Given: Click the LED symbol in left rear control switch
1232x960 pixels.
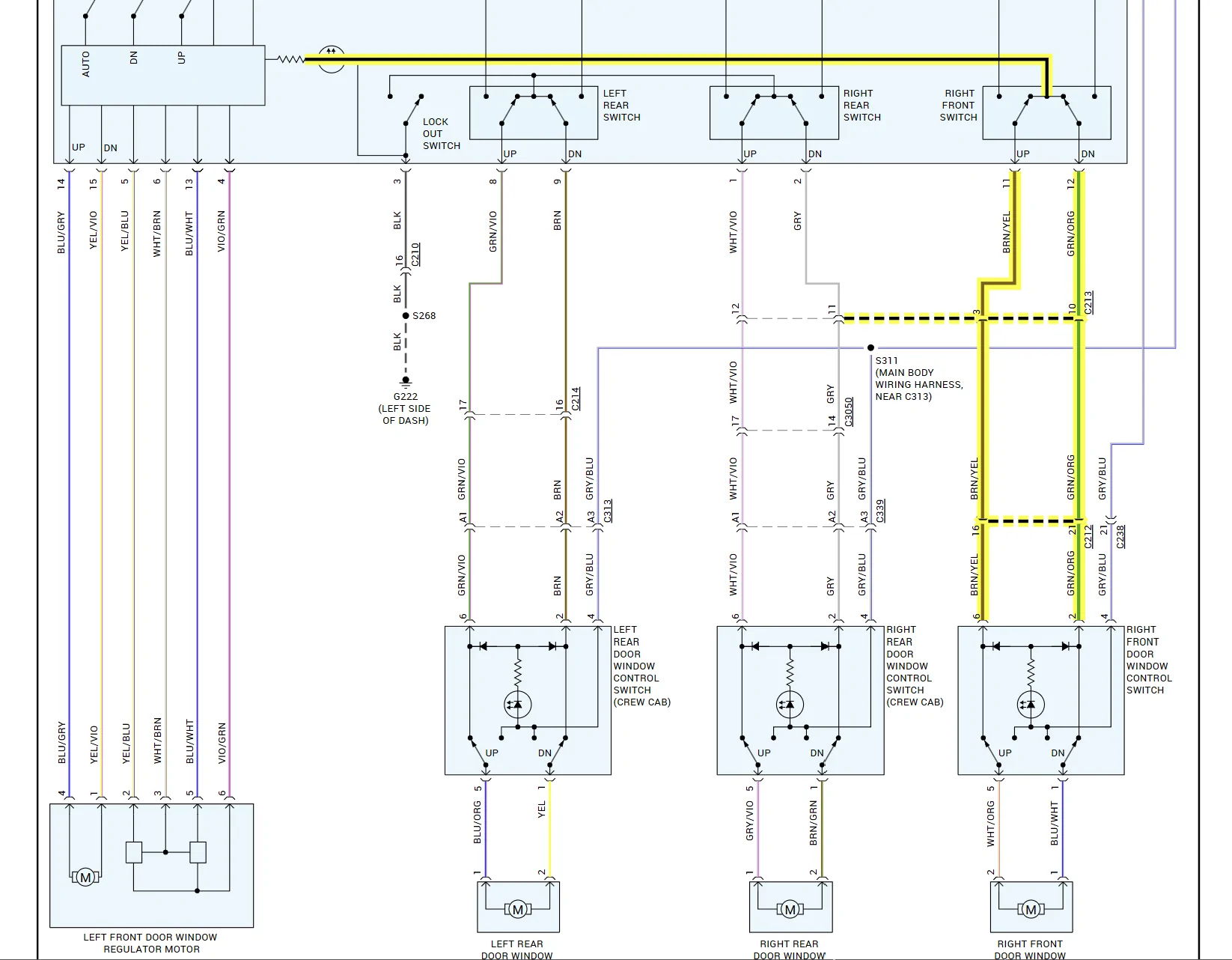Looking at the screenshot, I should click(517, 705).
